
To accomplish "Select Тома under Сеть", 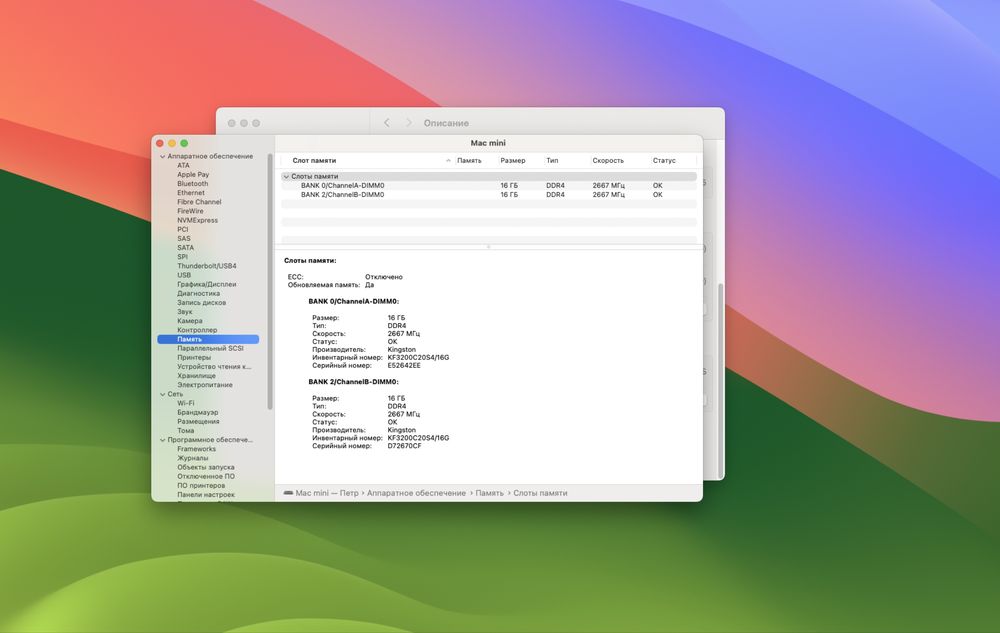I will tap(186, 431).
